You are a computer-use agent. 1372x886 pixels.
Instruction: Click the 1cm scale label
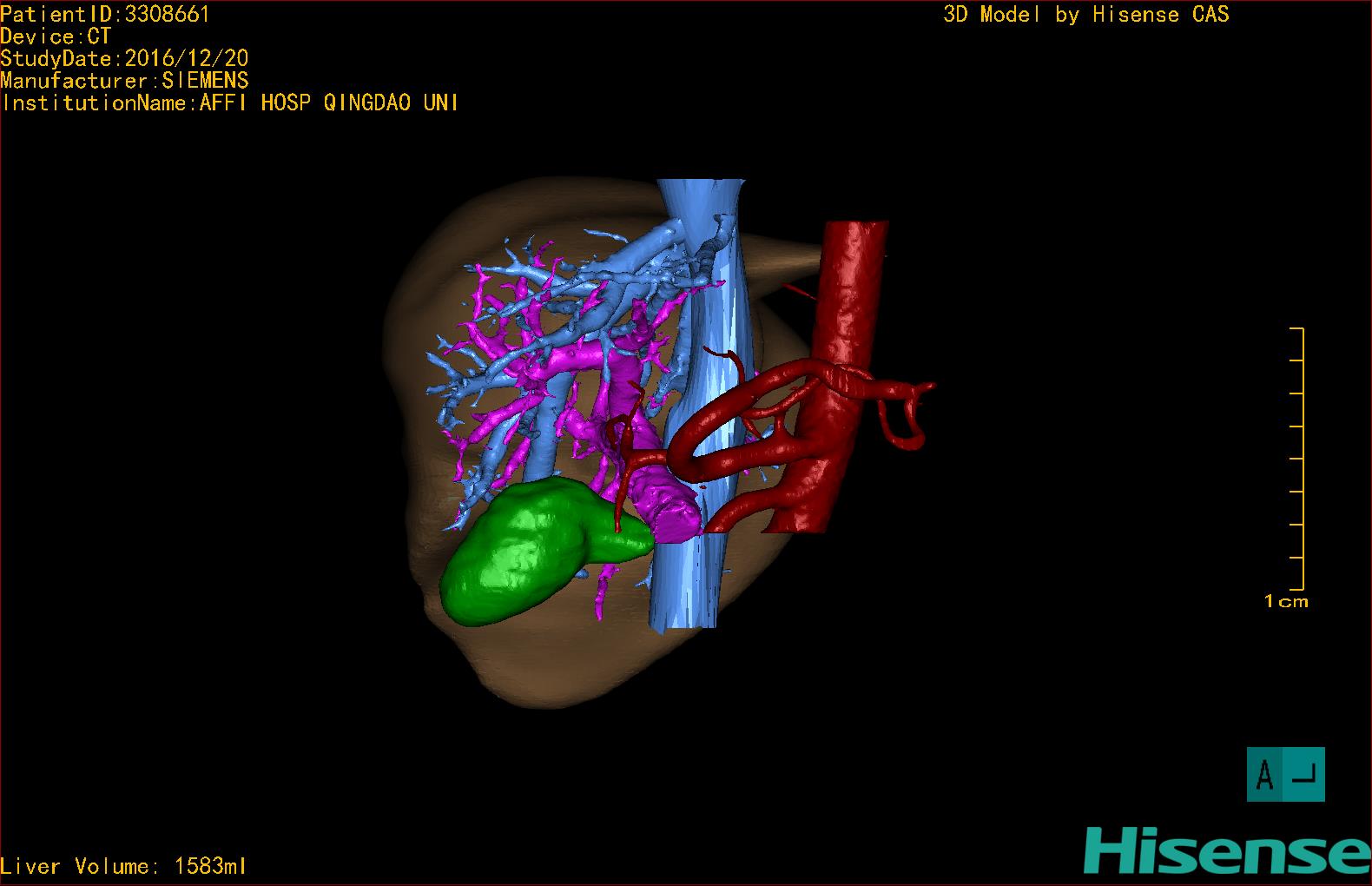click(x=1286, y=601)
